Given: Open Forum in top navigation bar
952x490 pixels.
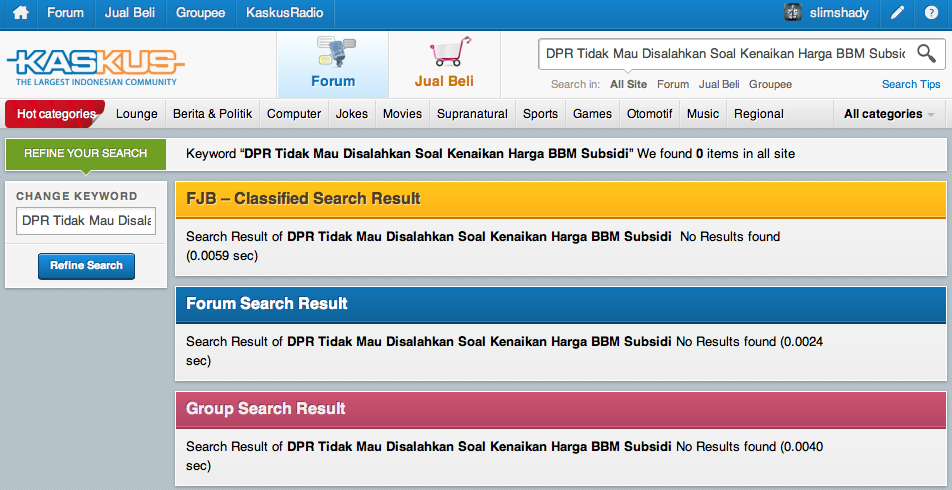Looking at the screenshot, I should [x=66, y=13].
